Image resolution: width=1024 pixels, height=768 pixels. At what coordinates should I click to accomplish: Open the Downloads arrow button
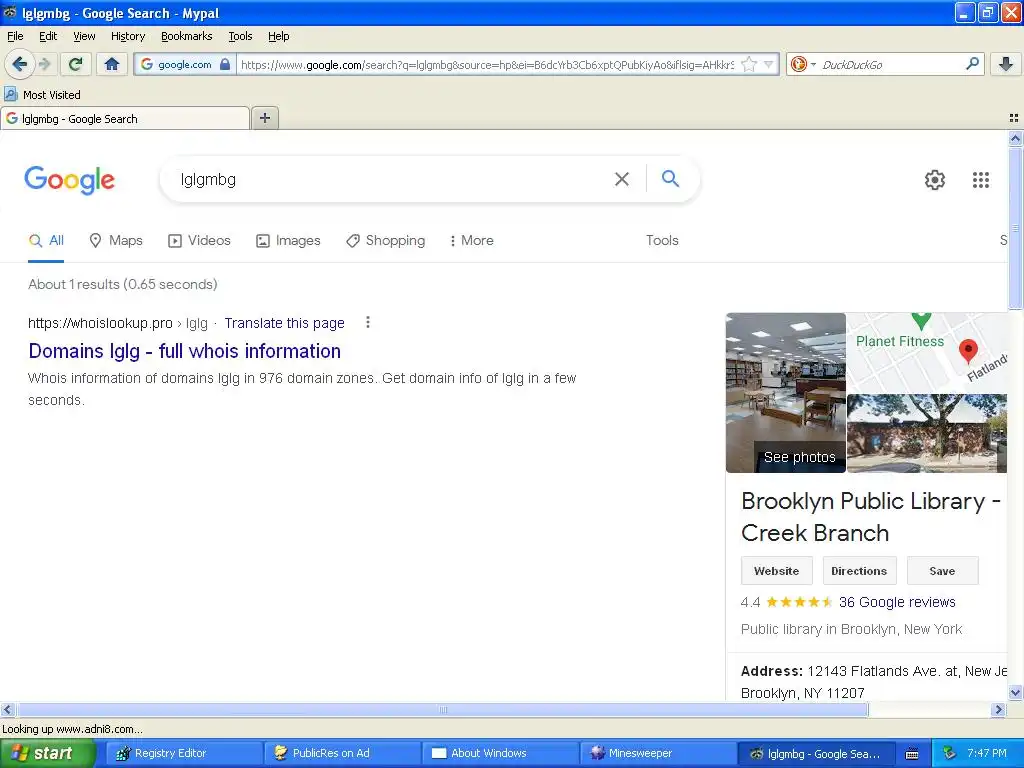coord(1006,64)
